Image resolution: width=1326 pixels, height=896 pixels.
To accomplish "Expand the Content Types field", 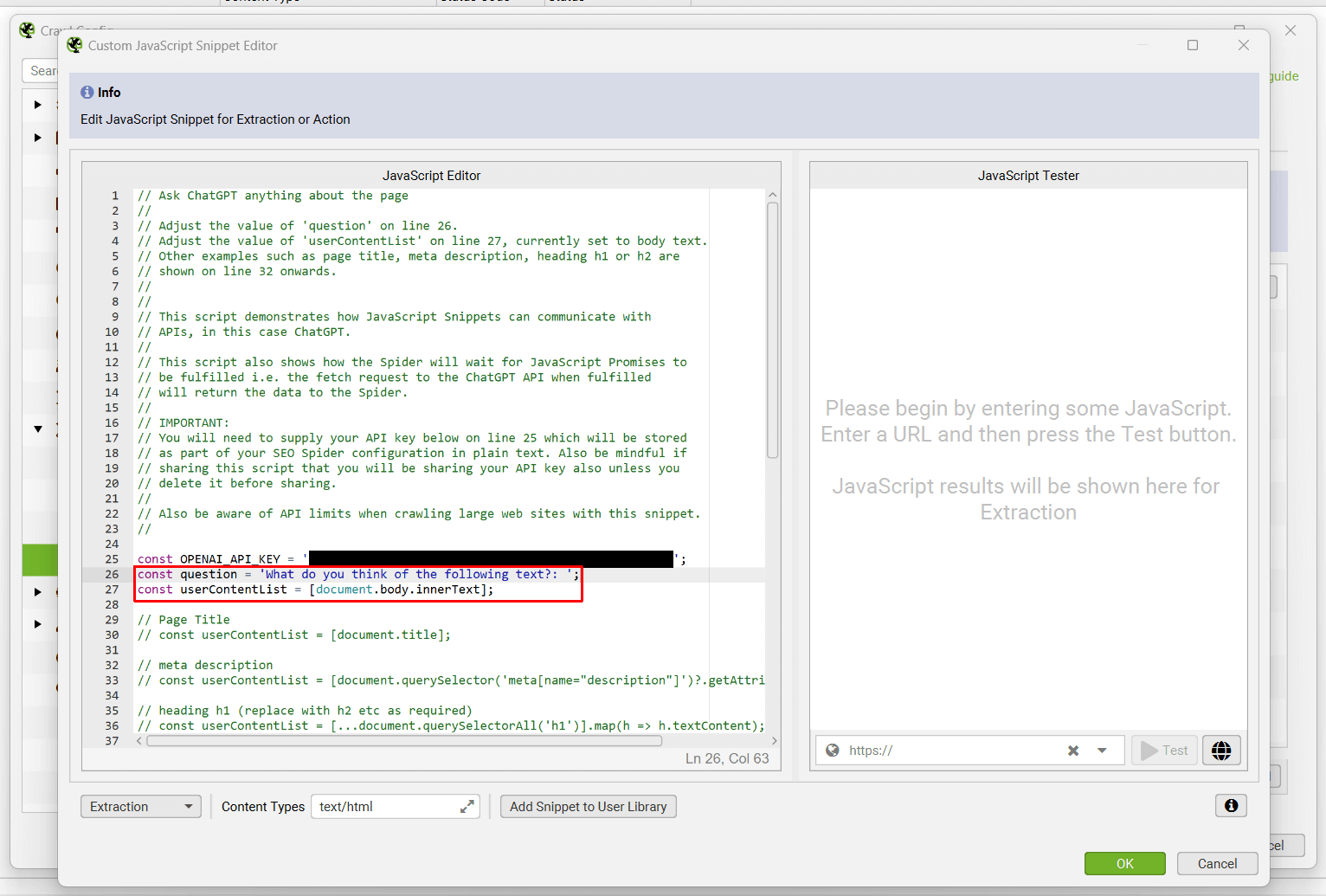I will click(467, 807).
